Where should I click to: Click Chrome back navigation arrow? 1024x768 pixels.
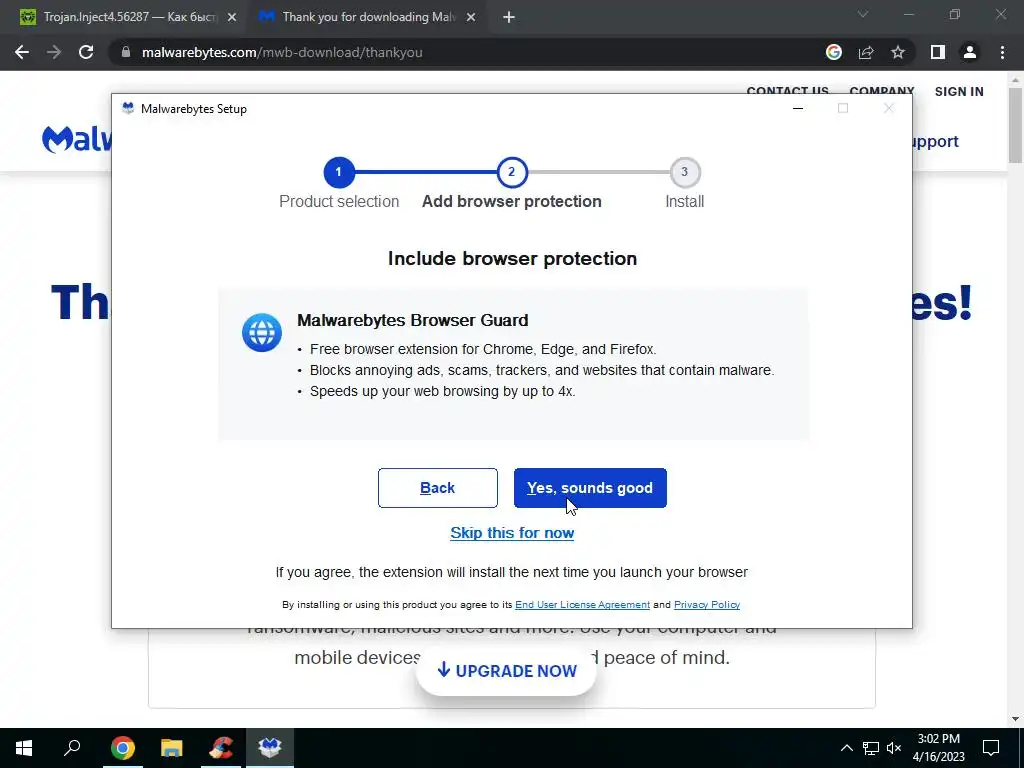click(22, 52)
